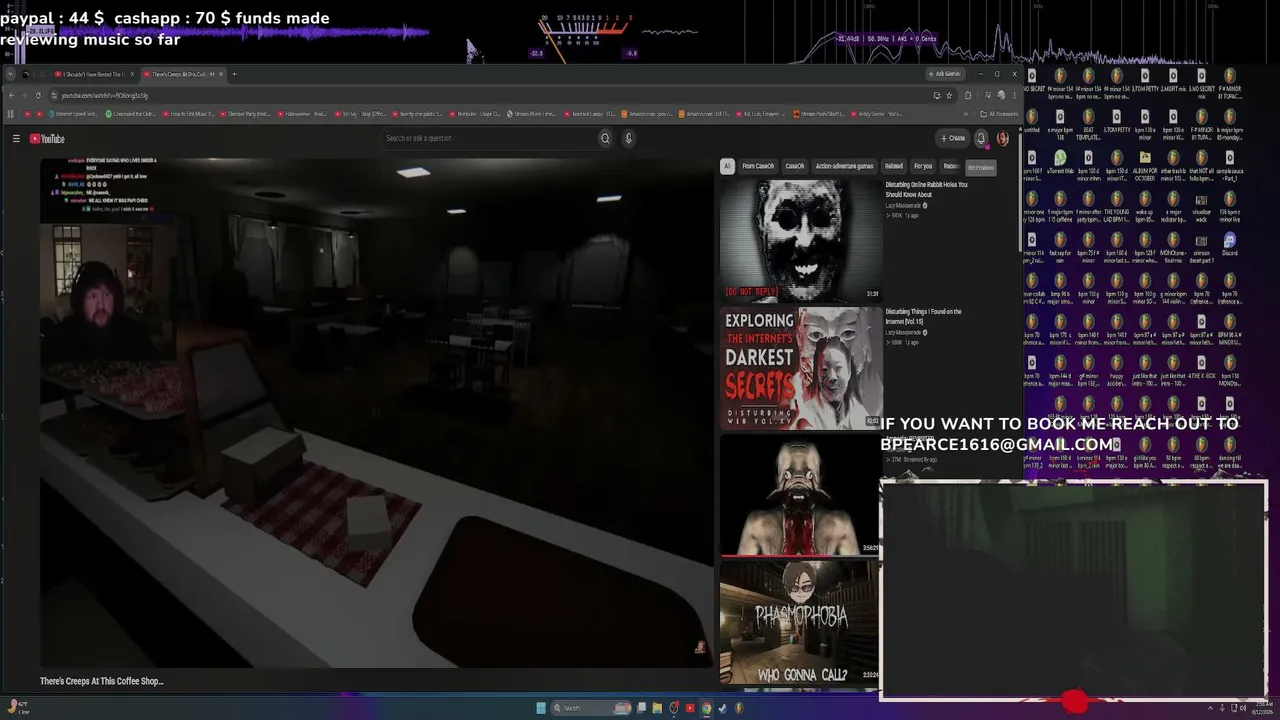Select the All filter chip
1280x720 pixels.
pos(727,166)
